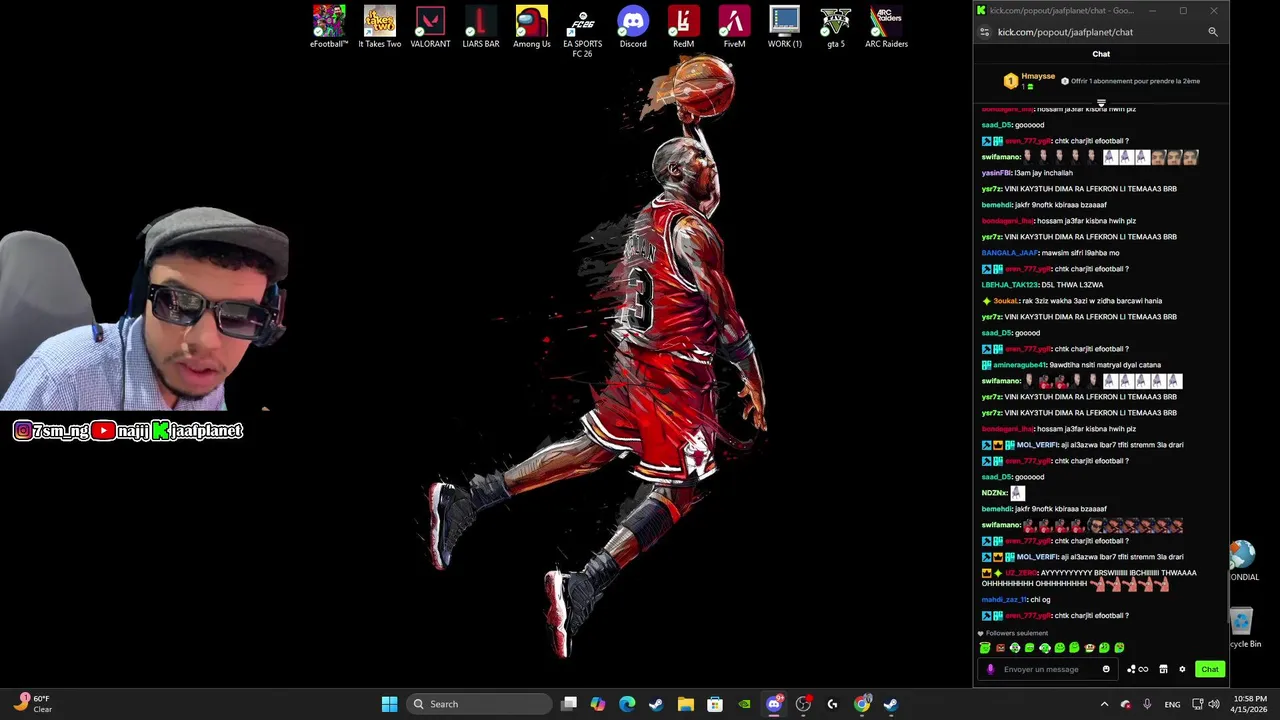Click the purple microphone icon in message box

tap(991, 669)
